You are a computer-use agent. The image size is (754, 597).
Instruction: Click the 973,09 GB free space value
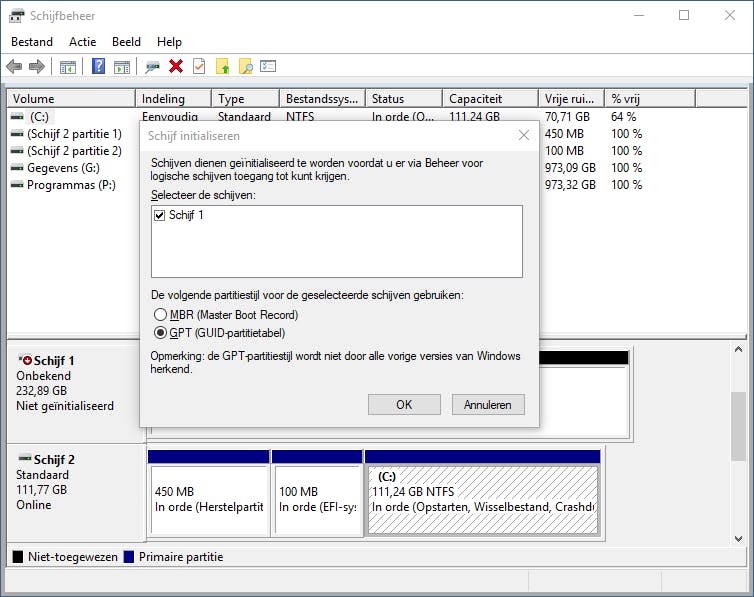pyautogui.click(x=570, y=168)
